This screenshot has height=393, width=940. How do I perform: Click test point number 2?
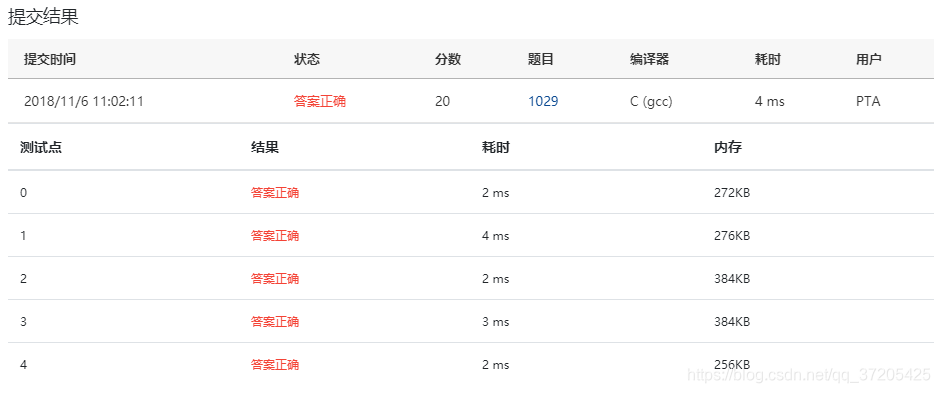[x=23, y=279]
